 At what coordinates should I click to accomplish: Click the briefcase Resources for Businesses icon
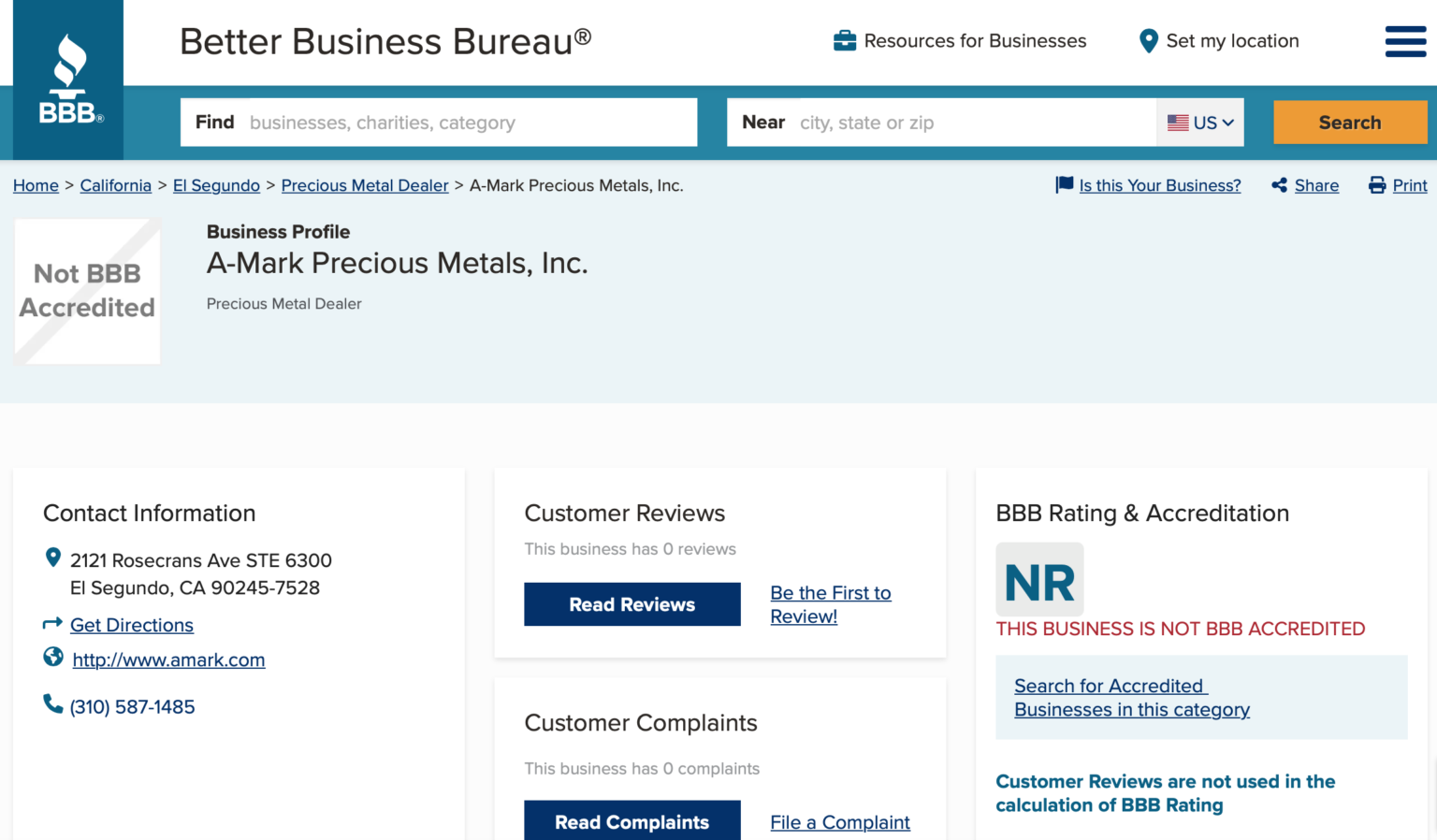(844, 41)
